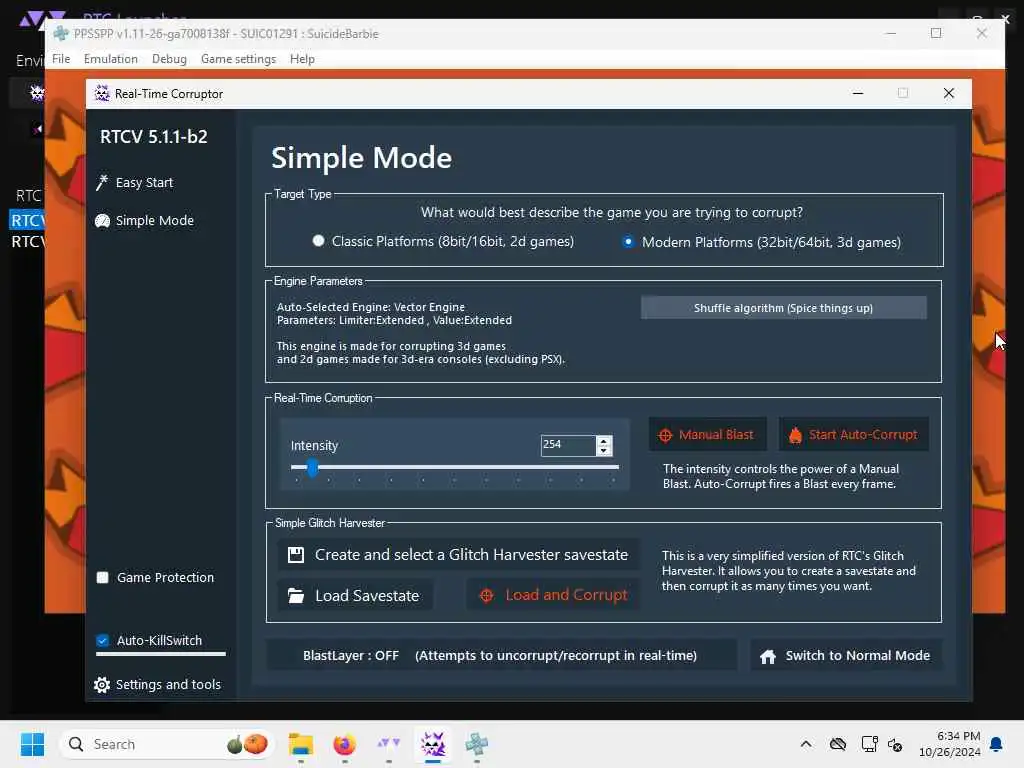Open the notification bell
This screenshot has height=768, width=1024.
tap(997, 744)
